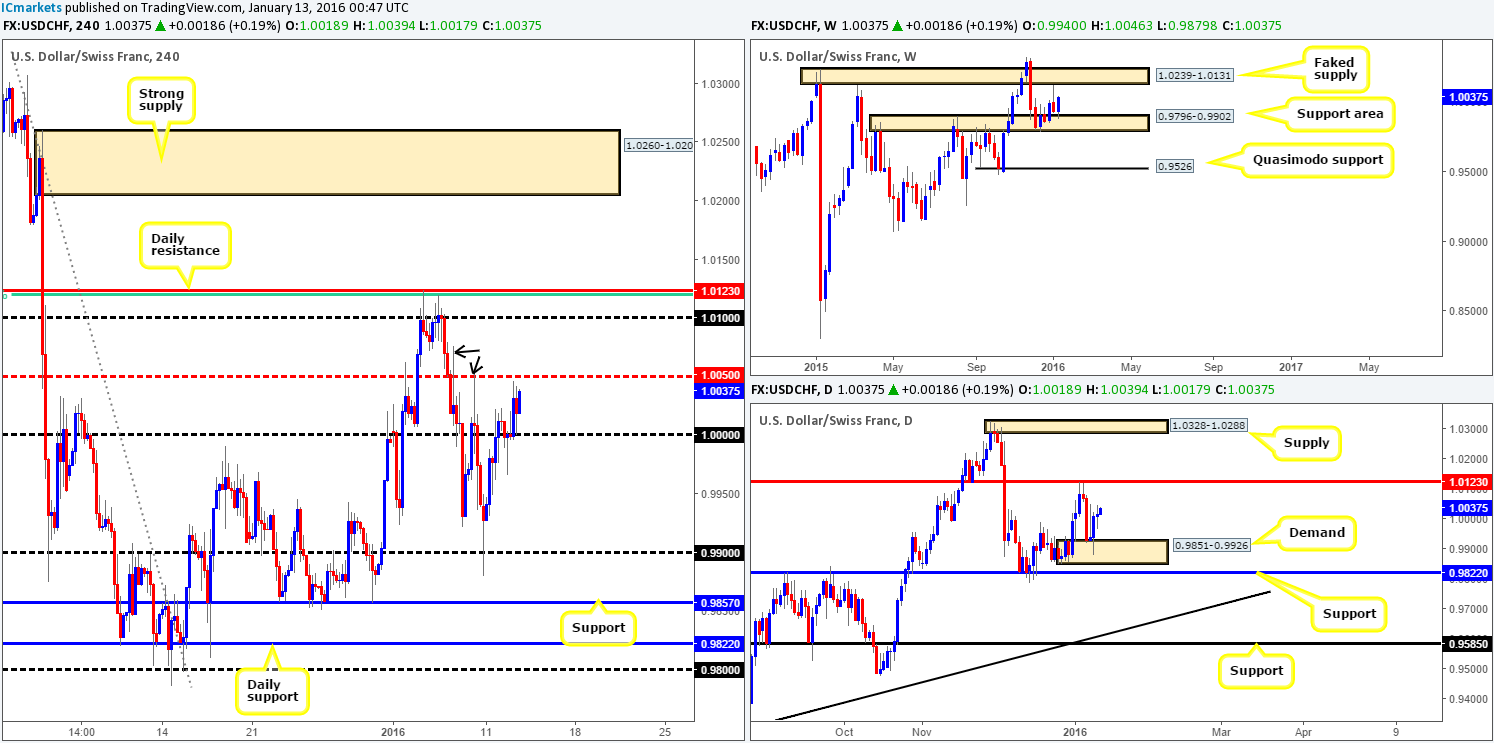Click the 'Supply' callout on daily chart
This screenshot has height=743, width=1494.
pos(1307,442)
